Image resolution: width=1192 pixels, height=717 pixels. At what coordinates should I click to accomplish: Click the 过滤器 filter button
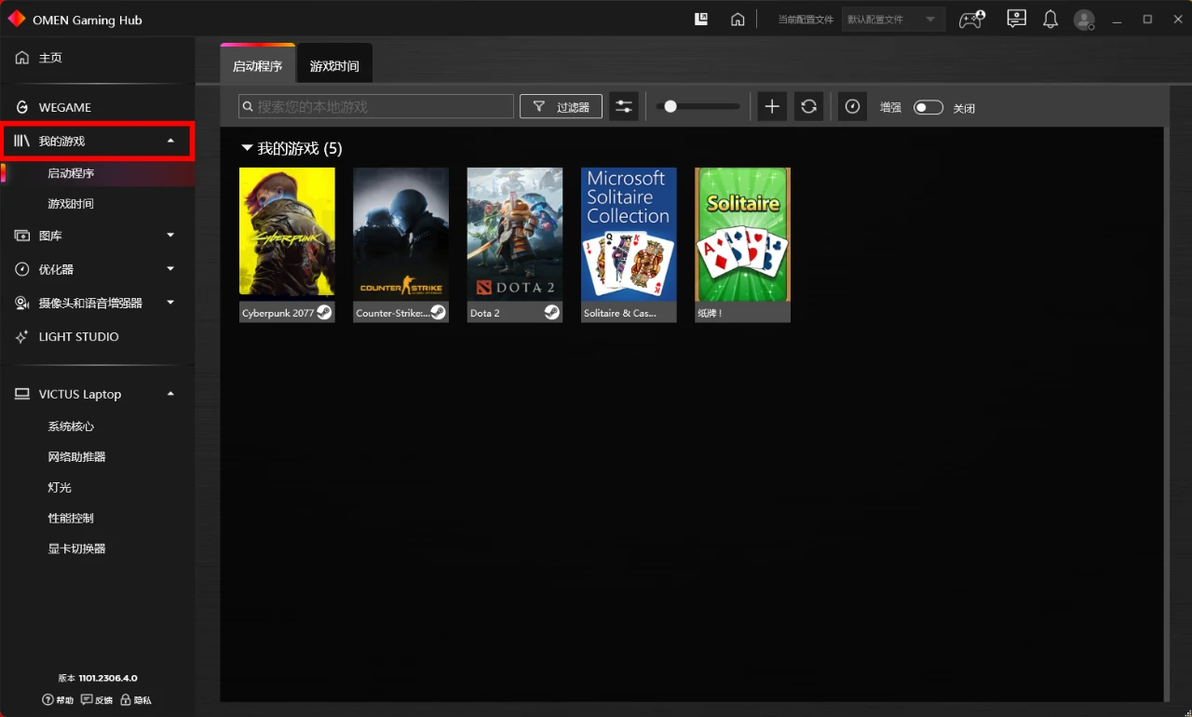pyautogui.click(x=560, y=107)
